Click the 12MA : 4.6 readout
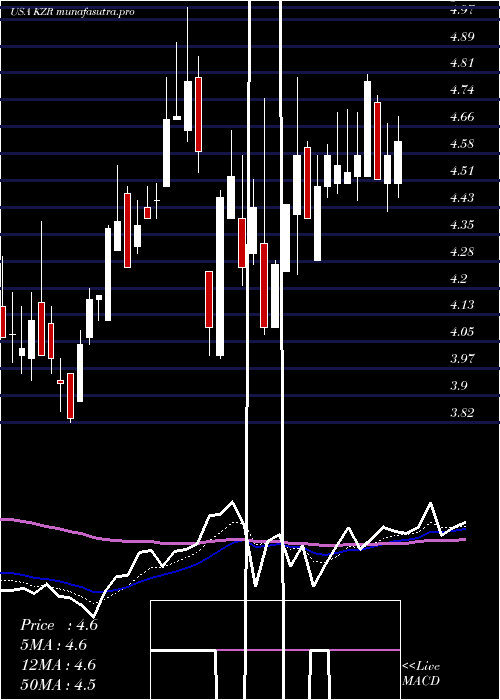This screenshot has width=500, height=700. coord(58,665)
